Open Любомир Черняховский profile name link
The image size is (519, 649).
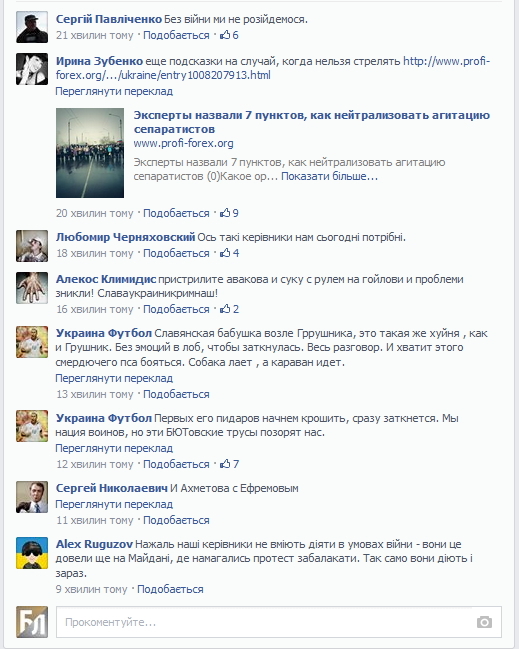[x=125, y=237]
